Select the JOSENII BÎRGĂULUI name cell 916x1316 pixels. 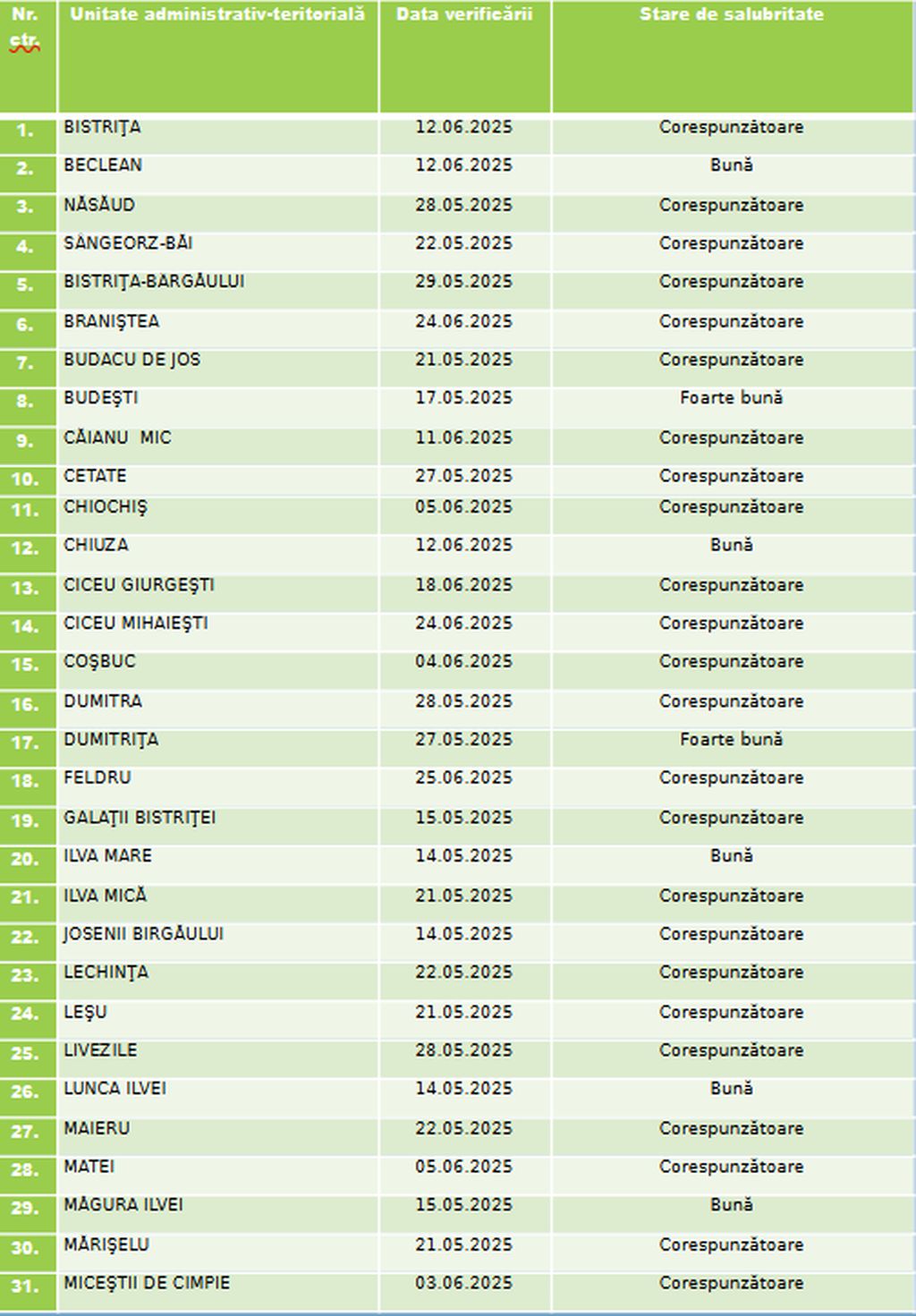click(x=143, y=934)
